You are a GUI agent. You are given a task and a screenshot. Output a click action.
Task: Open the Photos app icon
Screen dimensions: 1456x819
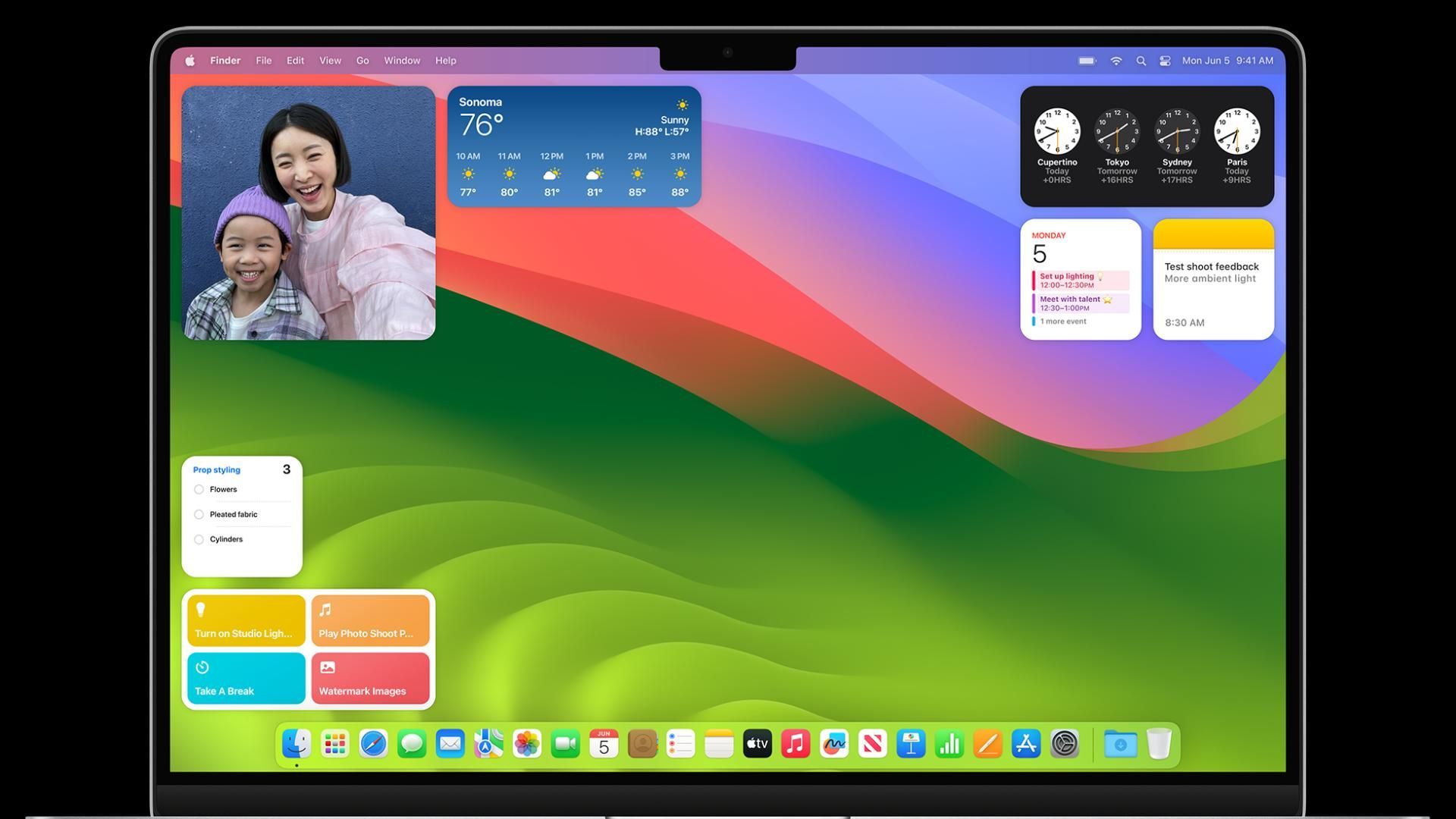(x=527, y=744)
